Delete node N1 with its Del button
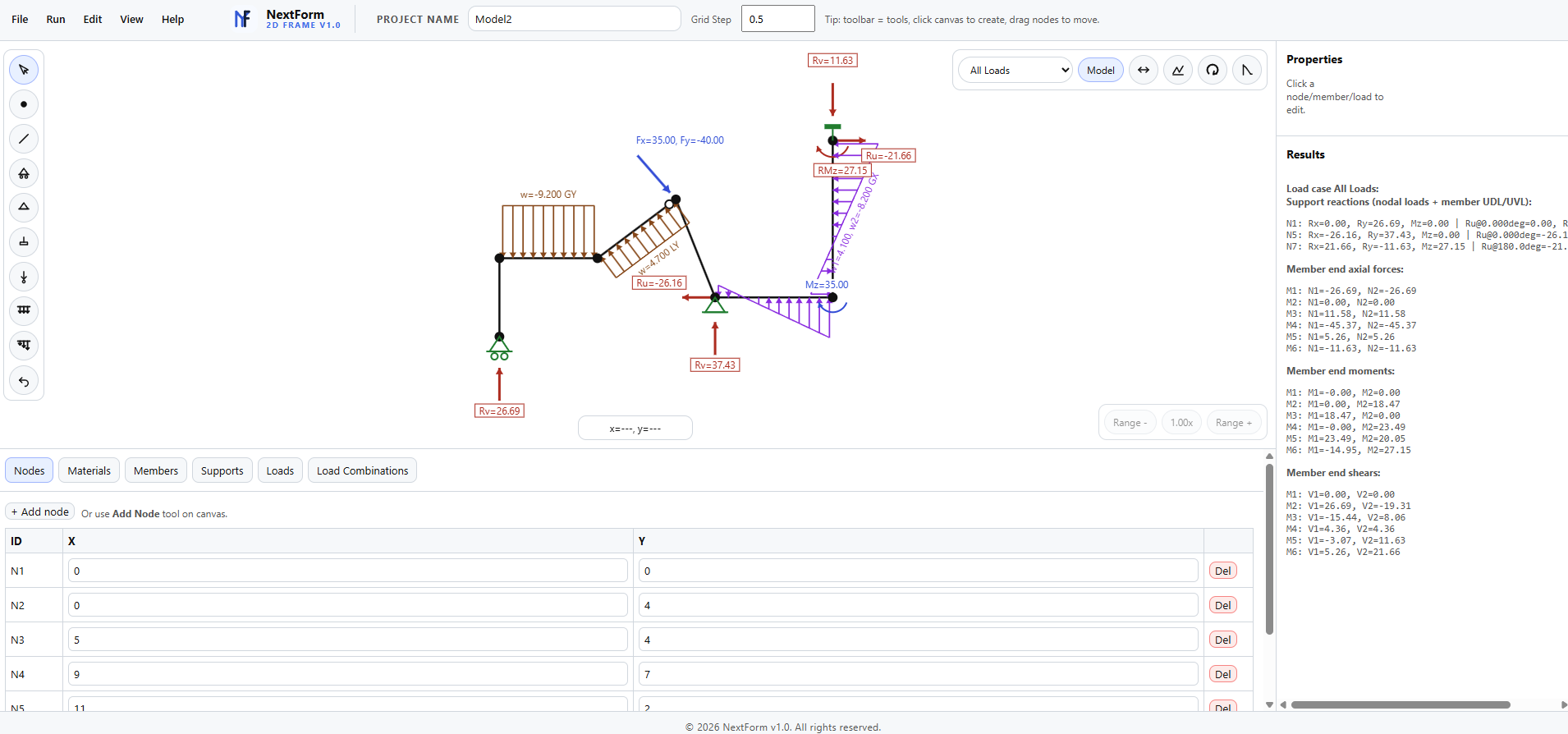This screenshot has height=734, width=1568. click(x=1223, y=571)
